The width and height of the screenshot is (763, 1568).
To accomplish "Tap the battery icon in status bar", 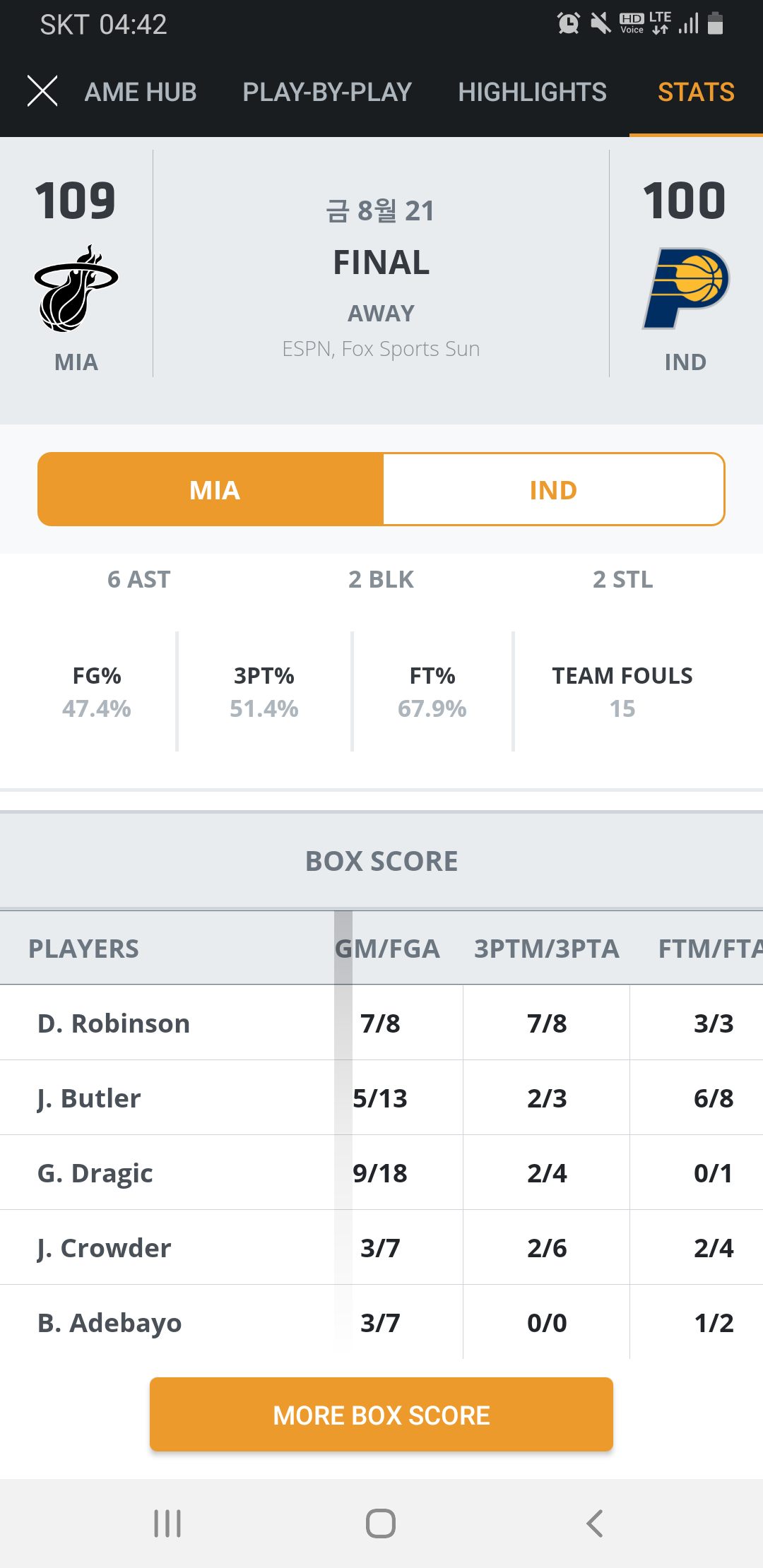I will [716, 24].
